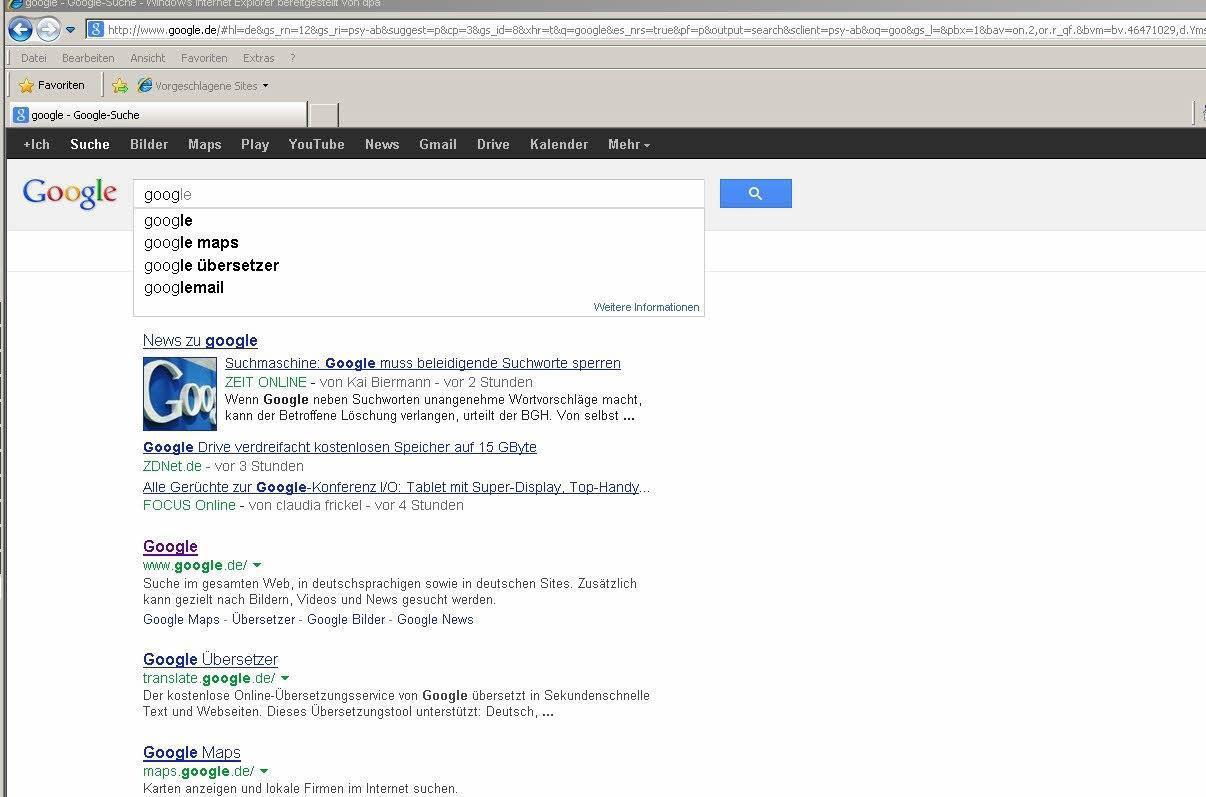
Task: Go to Play in Google bar
Action: point(255,144)
